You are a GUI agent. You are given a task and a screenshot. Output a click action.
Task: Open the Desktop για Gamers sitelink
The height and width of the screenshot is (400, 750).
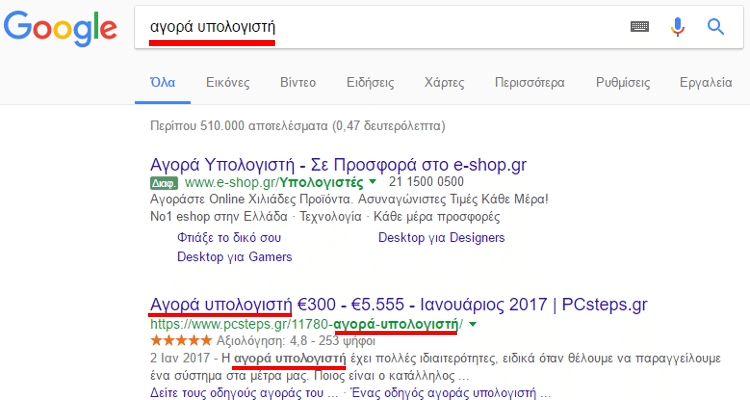(234, 257)
